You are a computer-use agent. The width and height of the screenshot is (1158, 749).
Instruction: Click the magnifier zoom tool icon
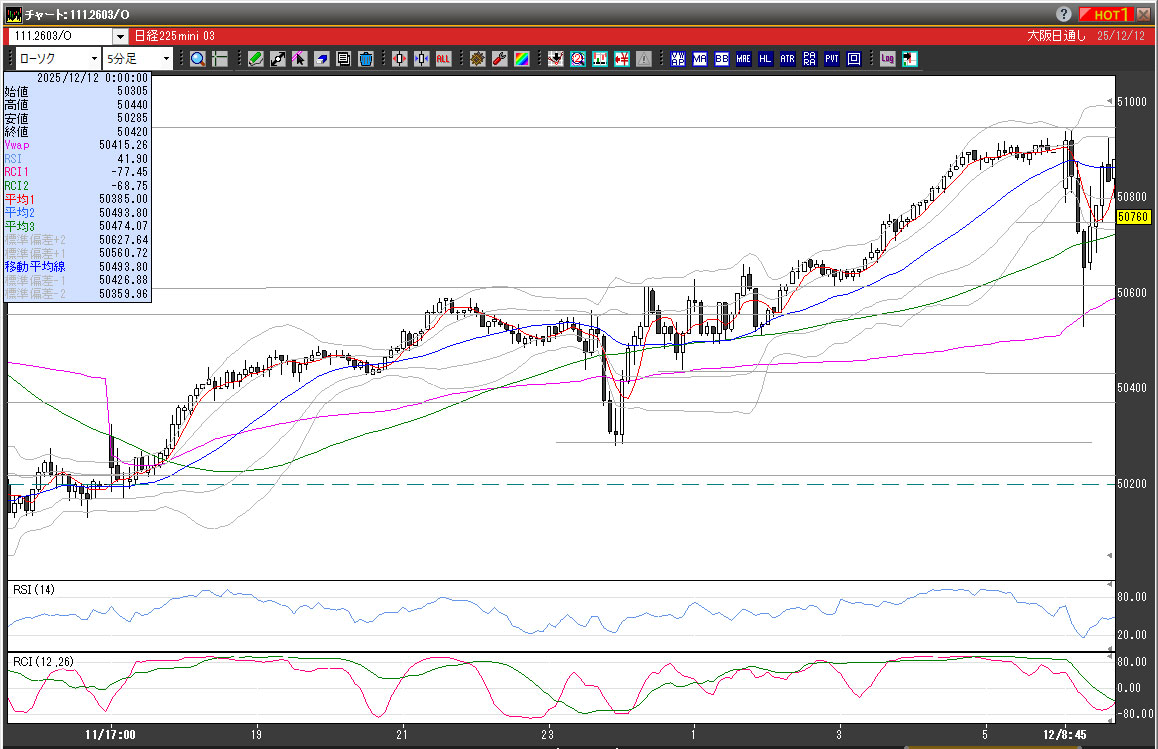point(198,59)
